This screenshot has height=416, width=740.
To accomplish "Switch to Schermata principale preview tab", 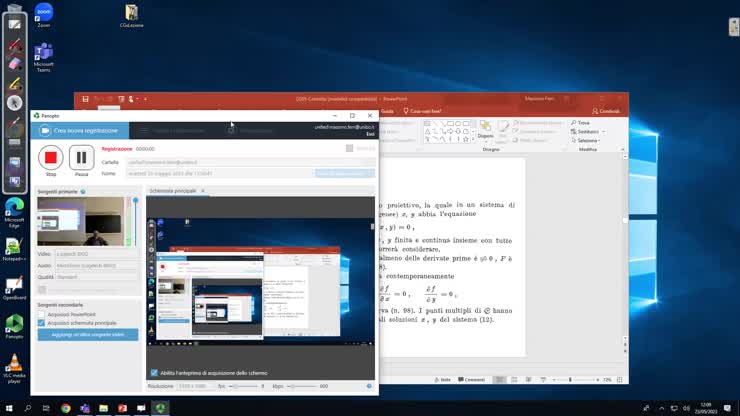I will coord(173,190).
